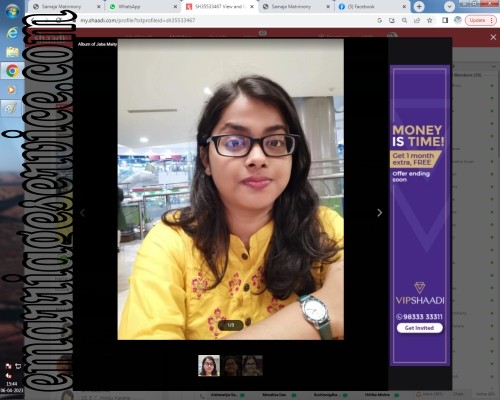Close the WhatsApp browser tab

click(x=176, y=6)
